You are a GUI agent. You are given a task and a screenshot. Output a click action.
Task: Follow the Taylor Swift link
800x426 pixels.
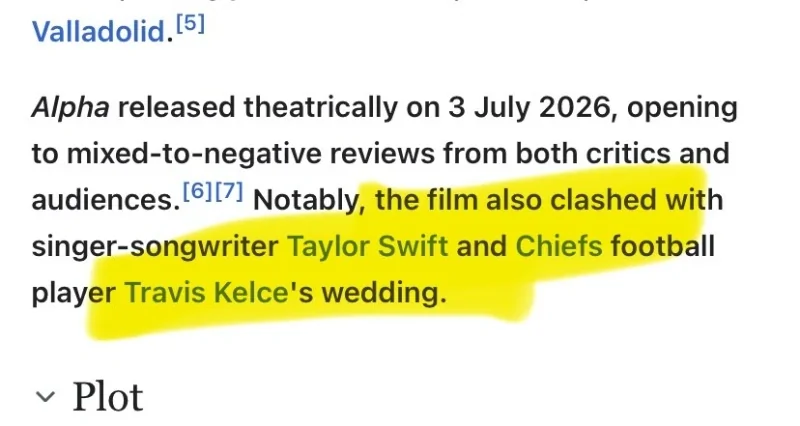click(x=368, y=246)
